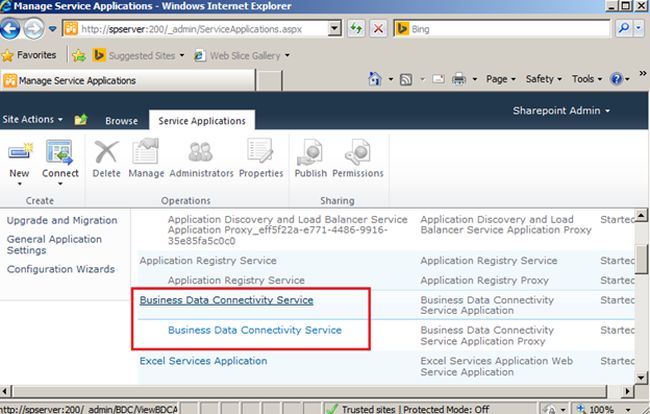This screenshot has height=414, width=650.
Task: Open the Web Slice Gallery link
Action: (x=242, y=55)
